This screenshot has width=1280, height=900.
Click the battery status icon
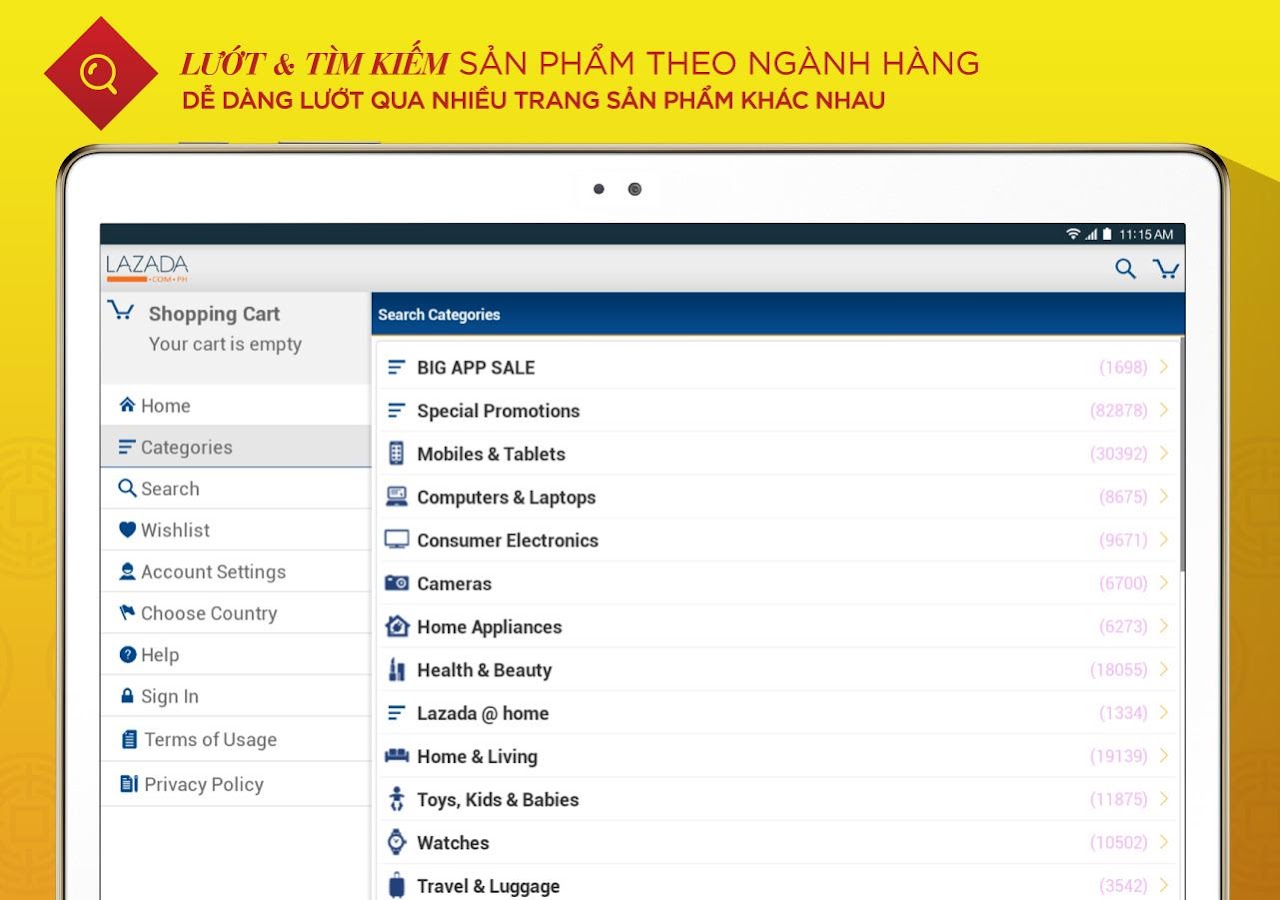(1107, 234)
